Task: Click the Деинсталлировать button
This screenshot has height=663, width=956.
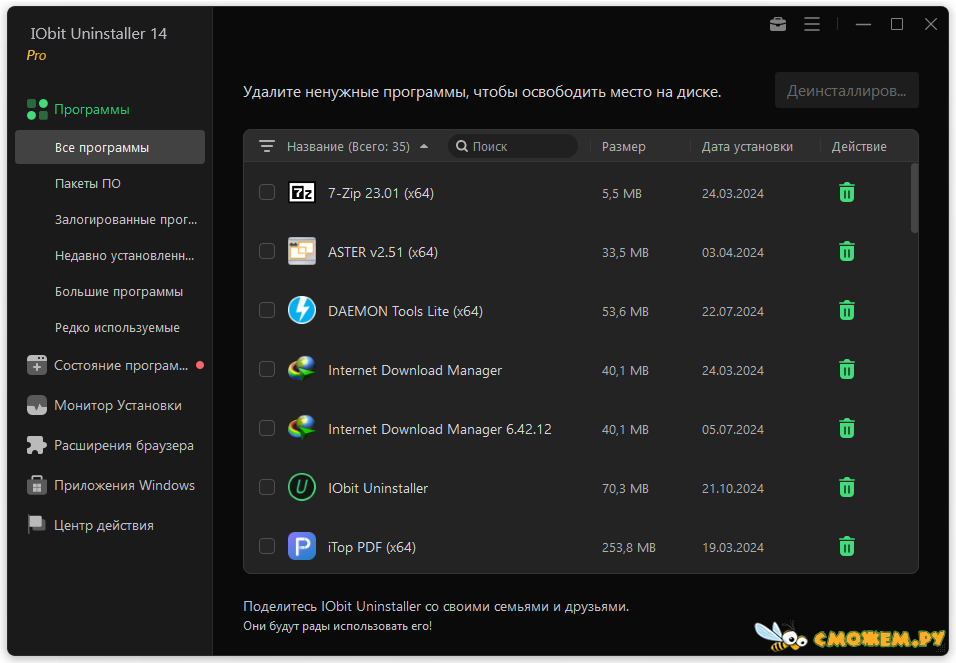Action: coord(847,90)
